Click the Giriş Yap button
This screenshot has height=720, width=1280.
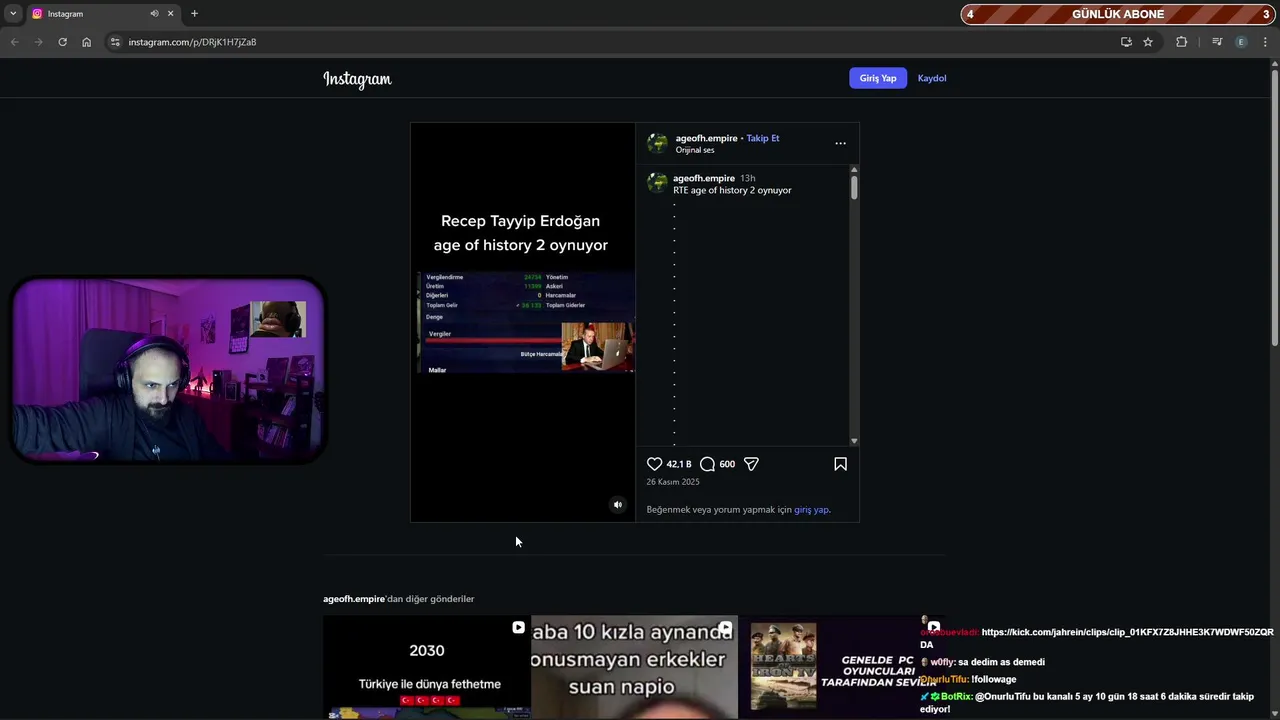tap(878, 78)
